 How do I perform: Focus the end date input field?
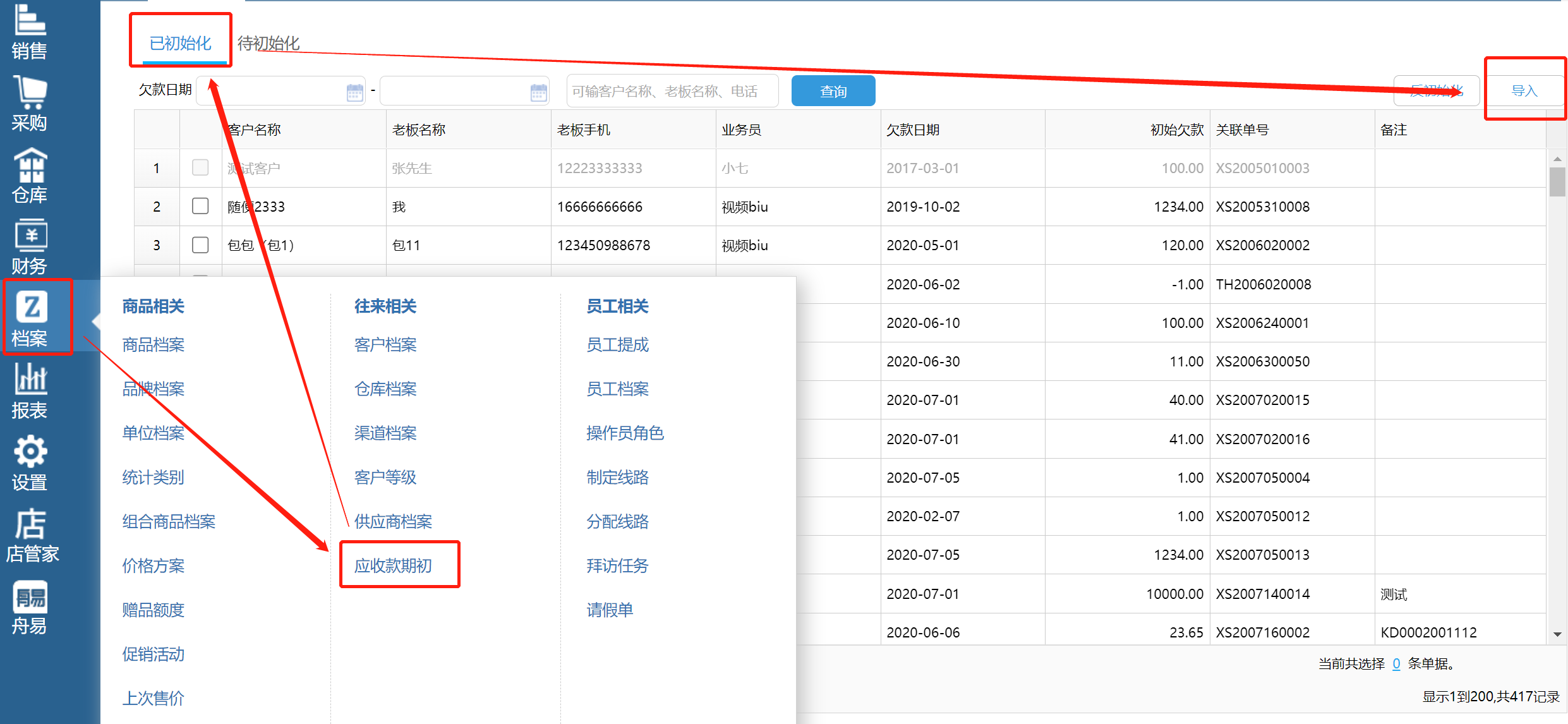[x=464, y=91]
